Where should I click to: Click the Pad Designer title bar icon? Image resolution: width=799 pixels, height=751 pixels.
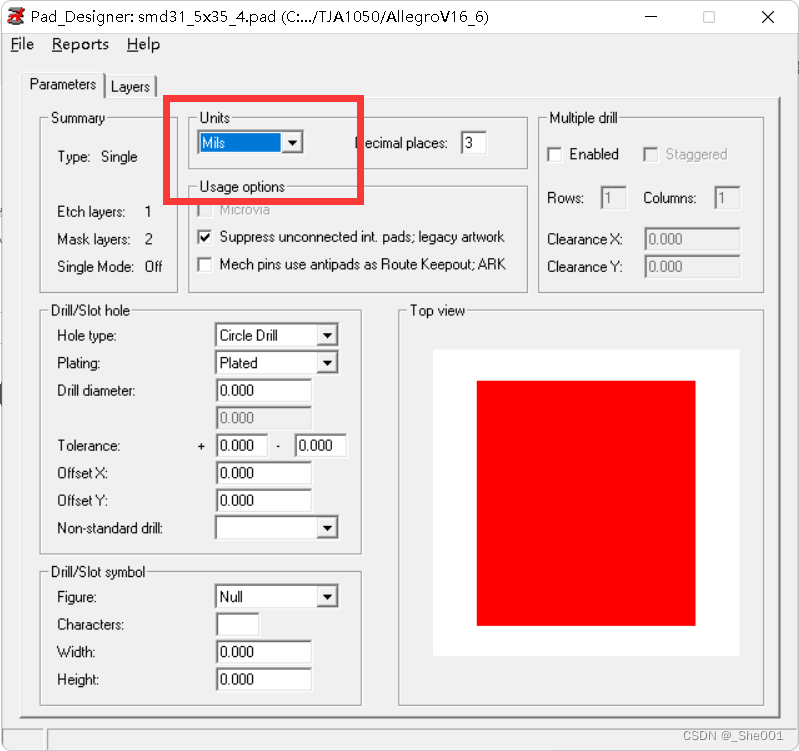pyautogui.click(x=16, y=17)
